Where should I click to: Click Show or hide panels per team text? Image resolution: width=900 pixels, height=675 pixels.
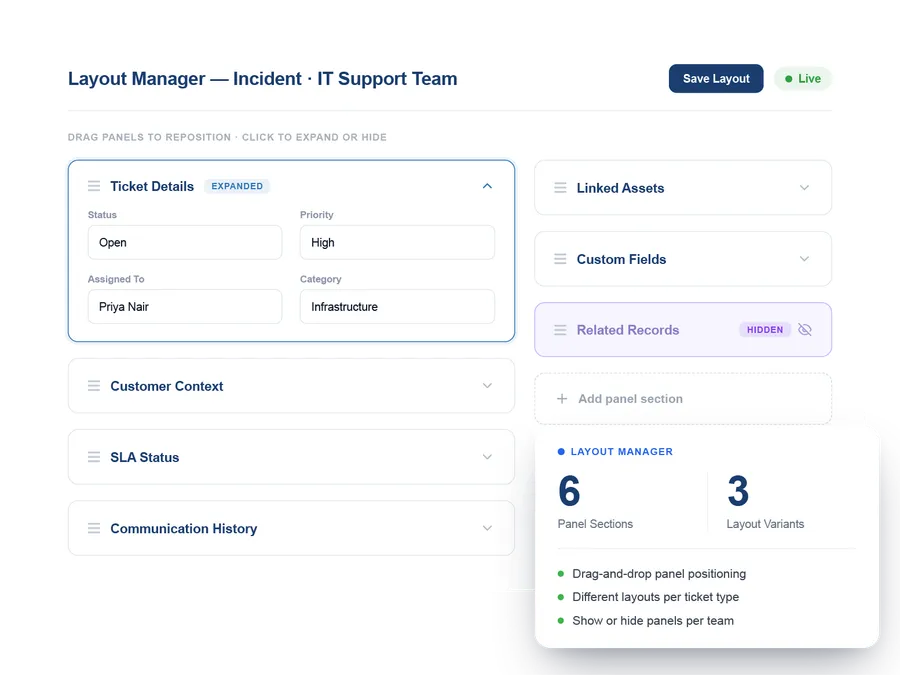click(x=653, y=620)
